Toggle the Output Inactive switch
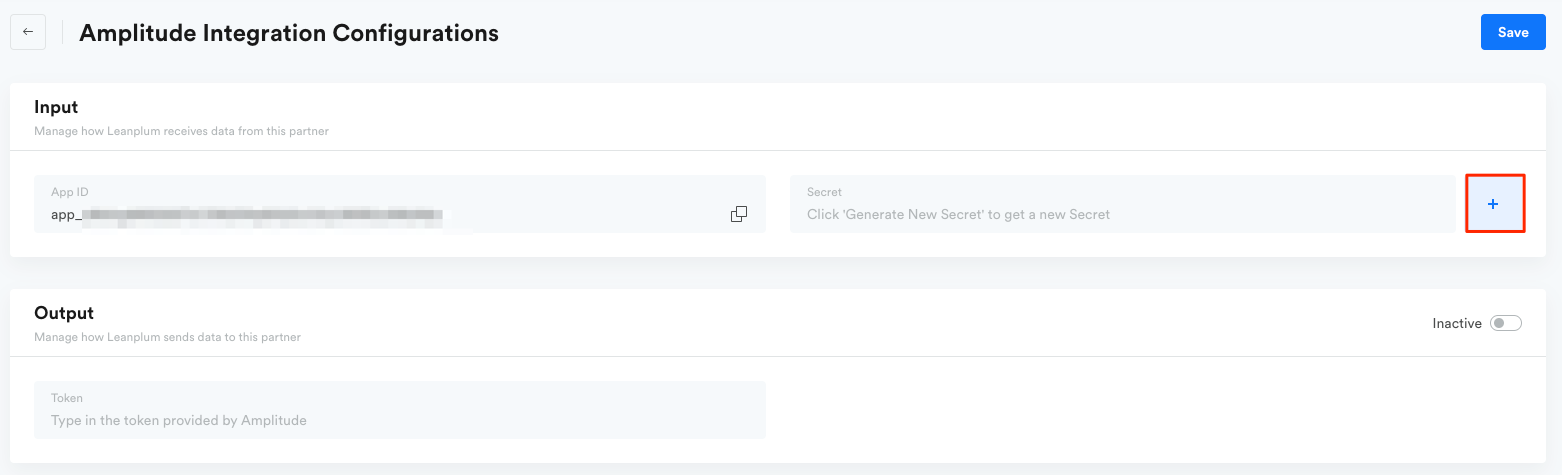Viewport: 1562px width, 475px height. point(1506,323)
